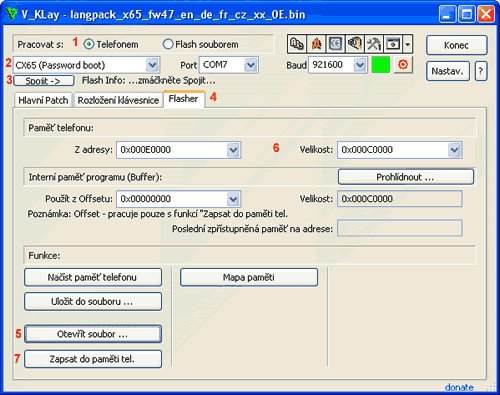
Task: Click the buffer Velikost 0x000C0000 read-only field
Action: tap(400, 199)
